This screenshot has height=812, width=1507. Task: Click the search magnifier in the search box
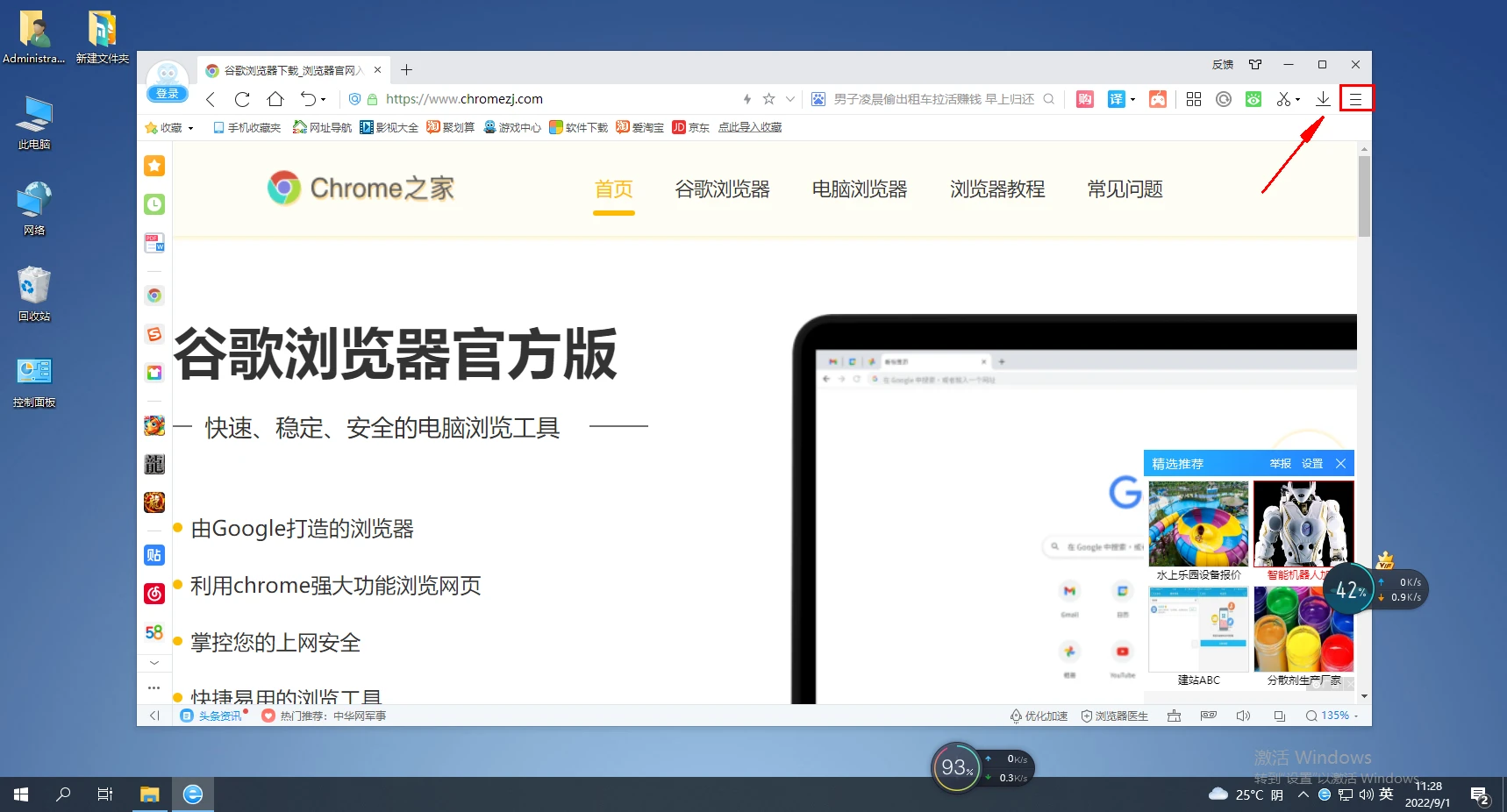point(1048,99)
